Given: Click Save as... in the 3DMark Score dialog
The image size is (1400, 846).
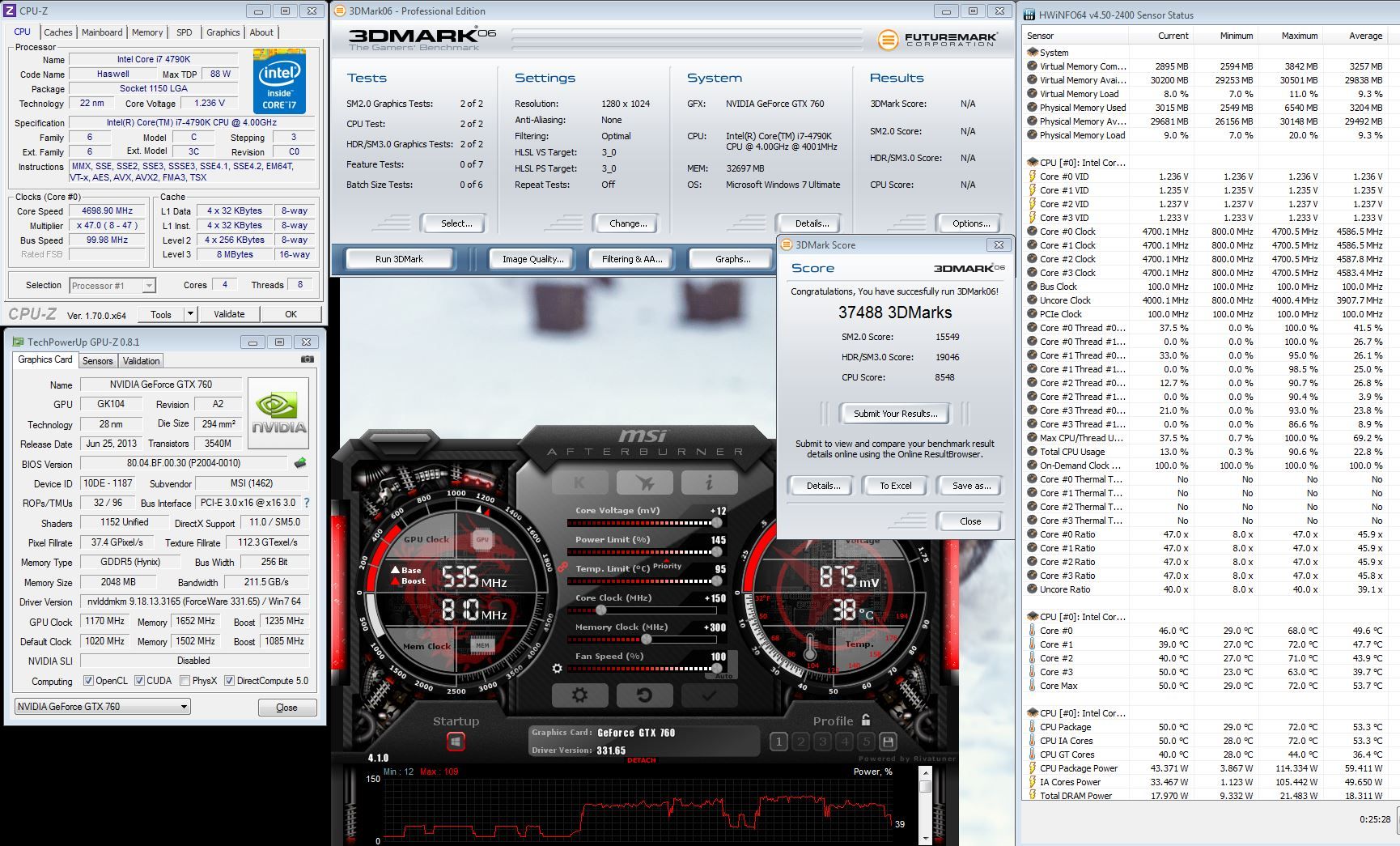Looking at the screenshot, I should coord(971,486).
